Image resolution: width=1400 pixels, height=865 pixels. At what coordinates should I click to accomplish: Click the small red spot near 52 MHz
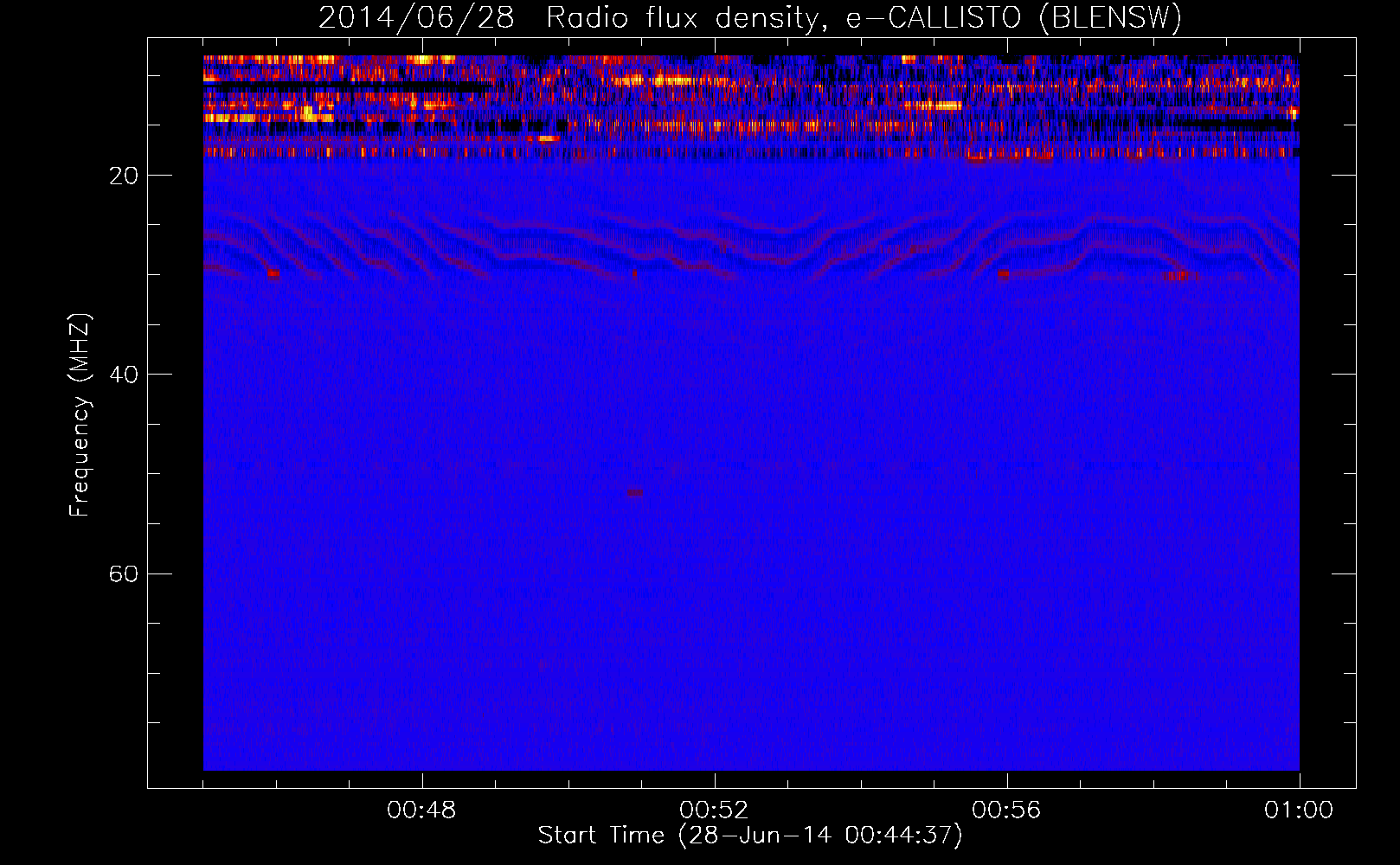pyautogui.click(x=636, y=493)
